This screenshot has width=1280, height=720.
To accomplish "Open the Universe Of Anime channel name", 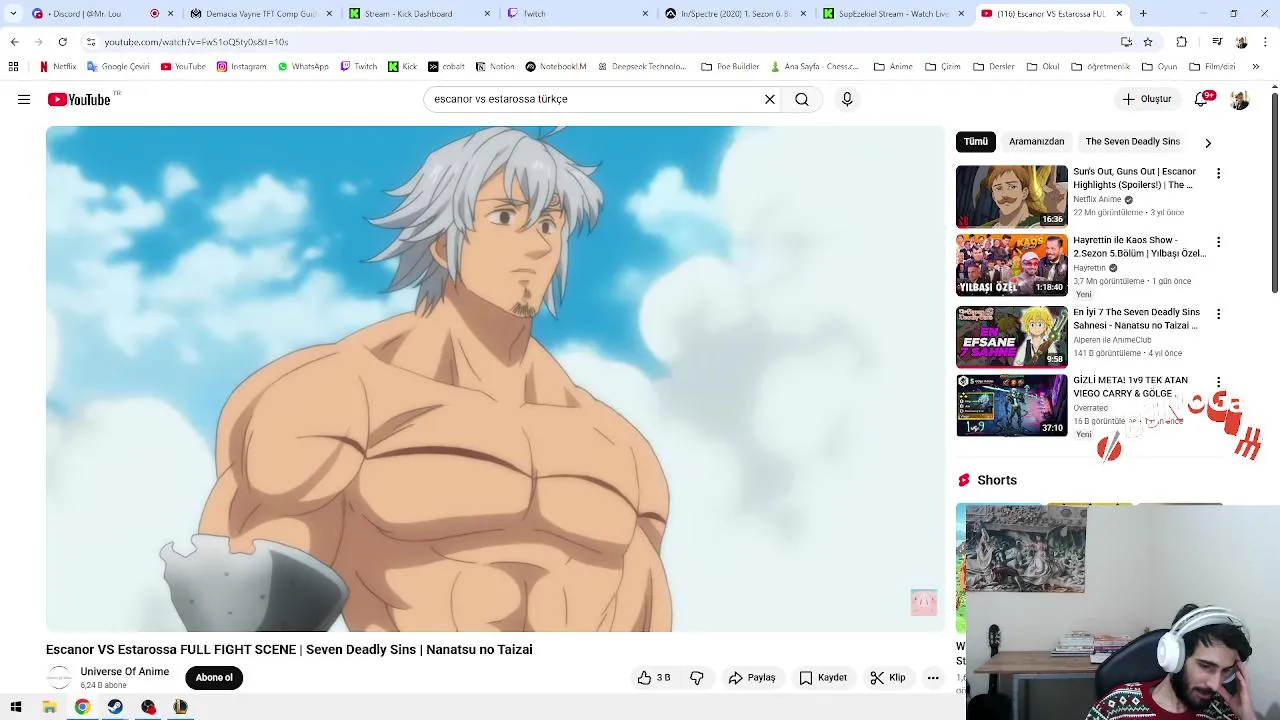I will [x=125, y=672].
